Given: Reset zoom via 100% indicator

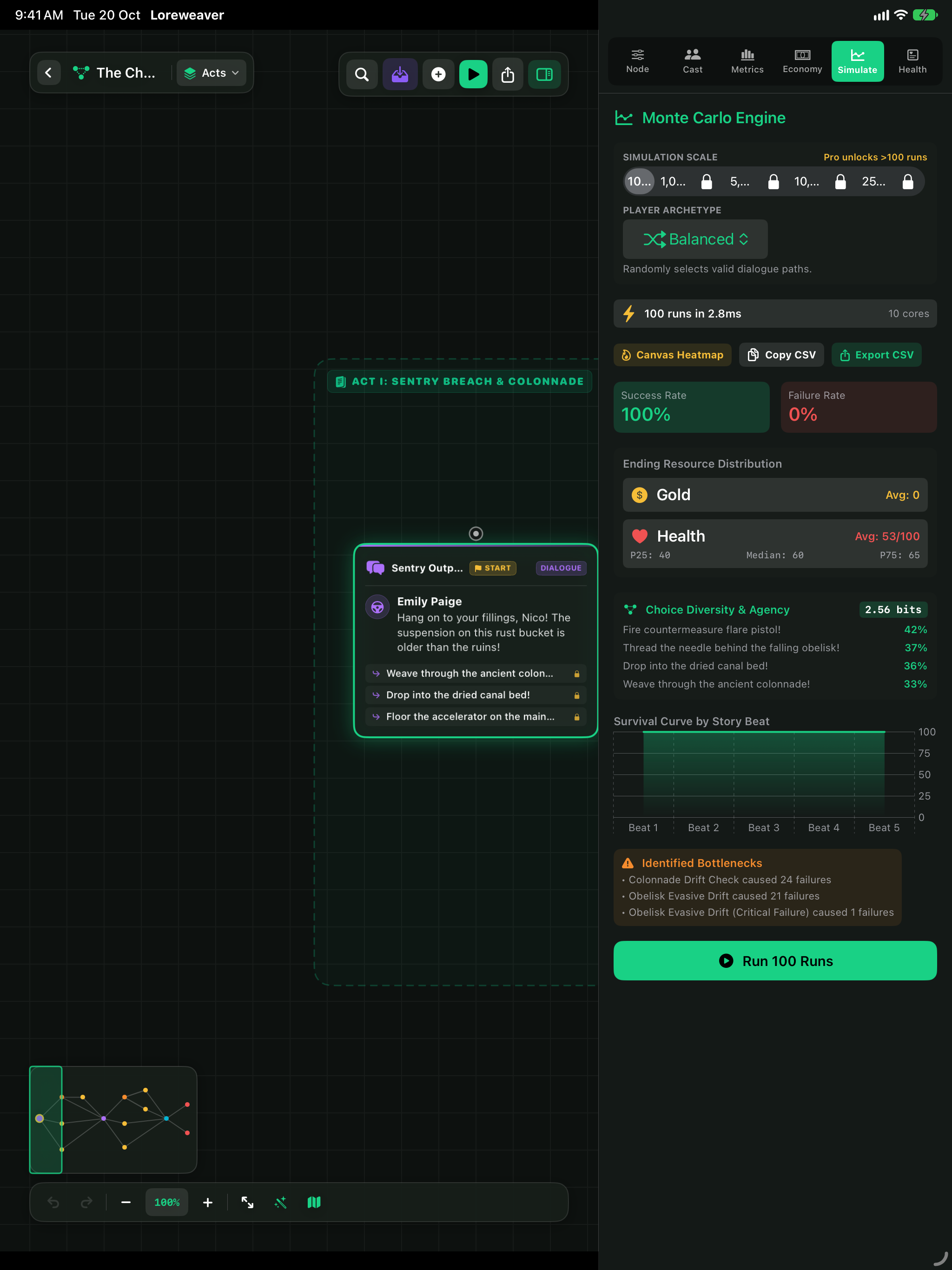Looking at the screenshot, I should pos(167,1202).
